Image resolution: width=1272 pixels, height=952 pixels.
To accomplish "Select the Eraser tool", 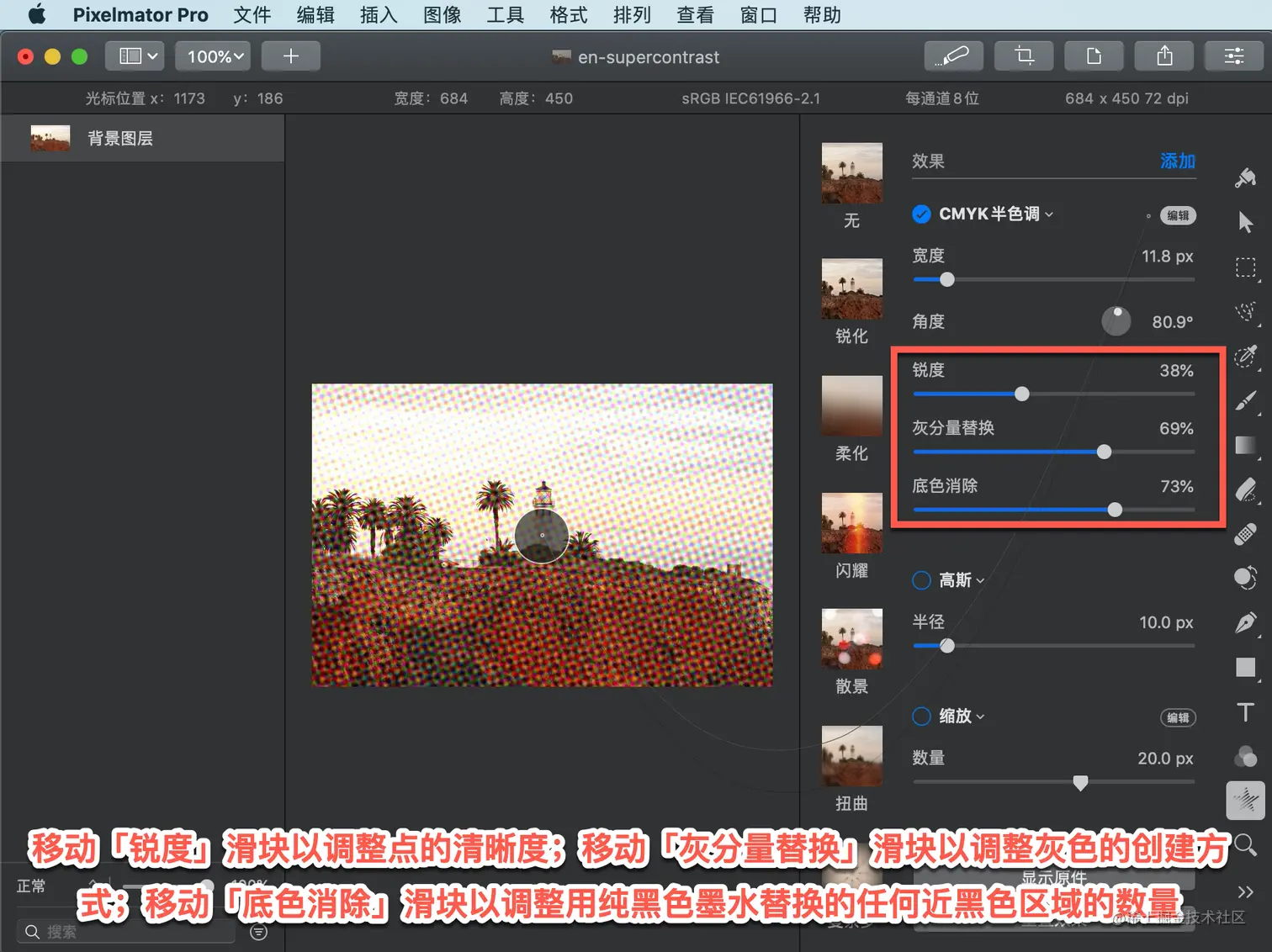I will [1246, 489].
